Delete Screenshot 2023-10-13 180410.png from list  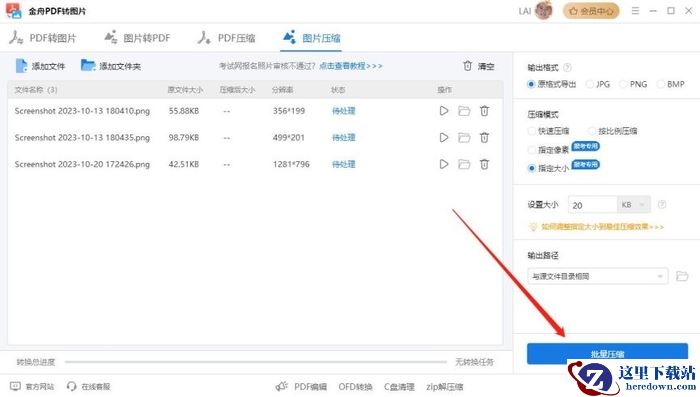[484, 111]
